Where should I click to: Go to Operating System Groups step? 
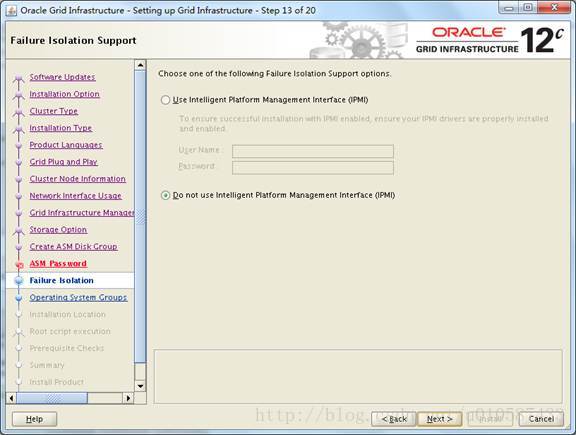click(x=78, y=297)
